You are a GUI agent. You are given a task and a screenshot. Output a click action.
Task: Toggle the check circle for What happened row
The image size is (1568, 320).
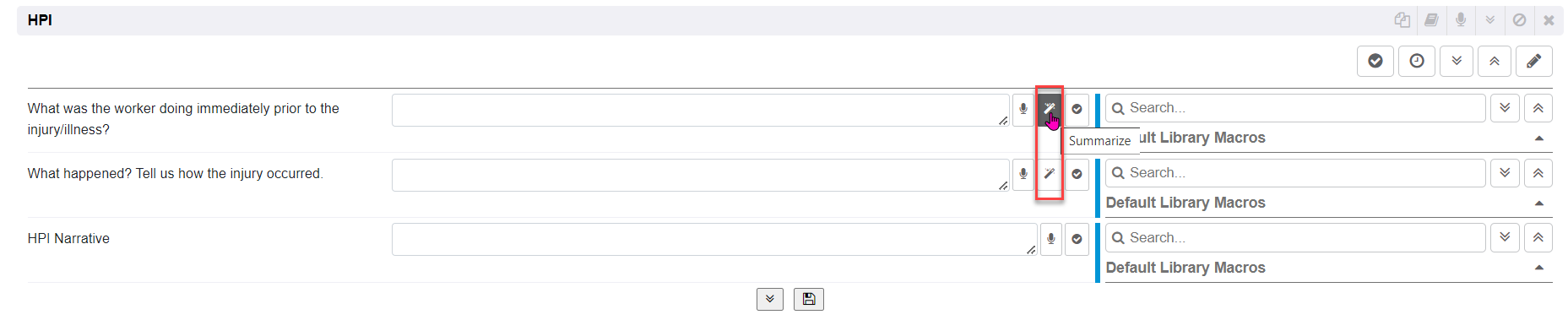(1077, 173)
